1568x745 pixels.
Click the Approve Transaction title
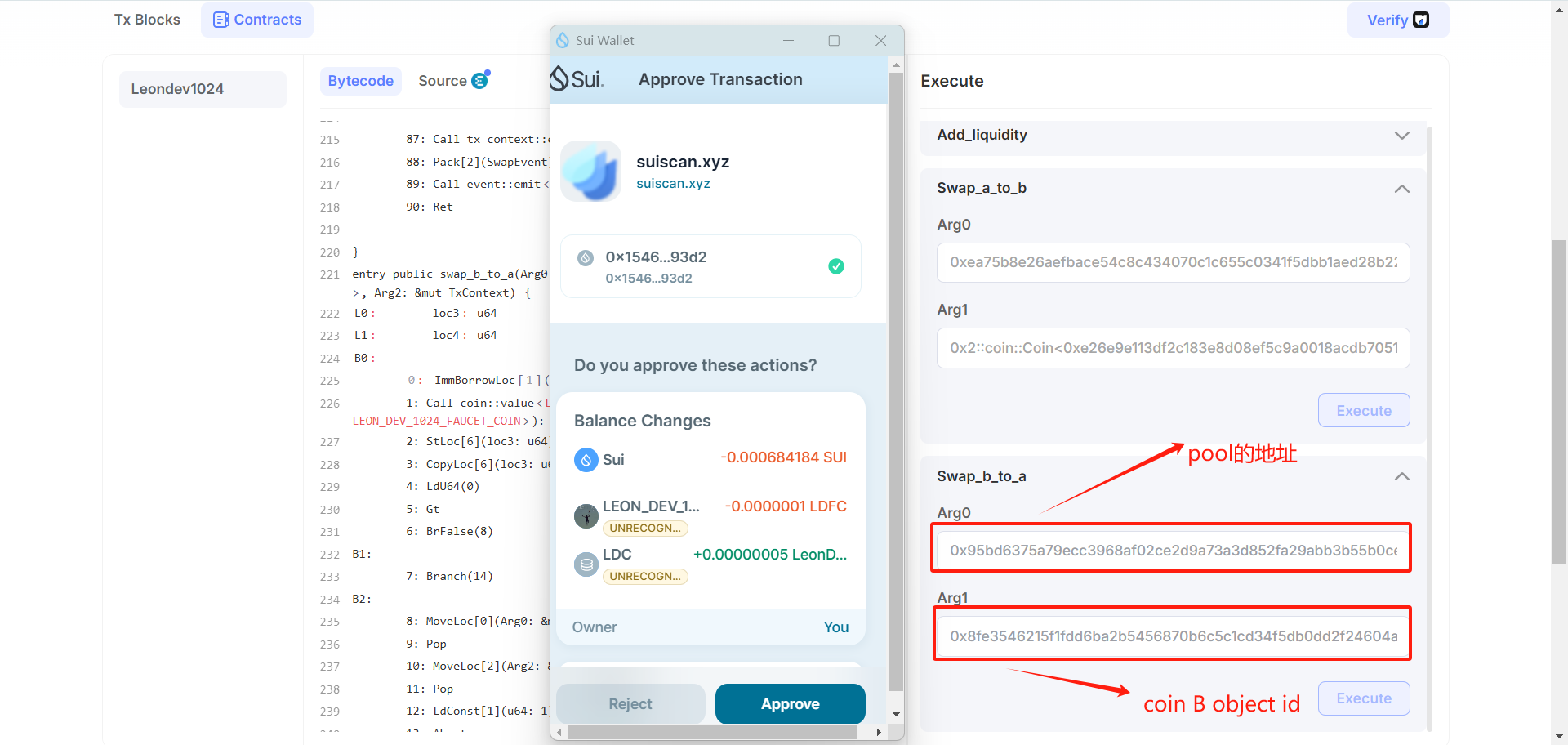pyautogui.click(x=720, y=79)
